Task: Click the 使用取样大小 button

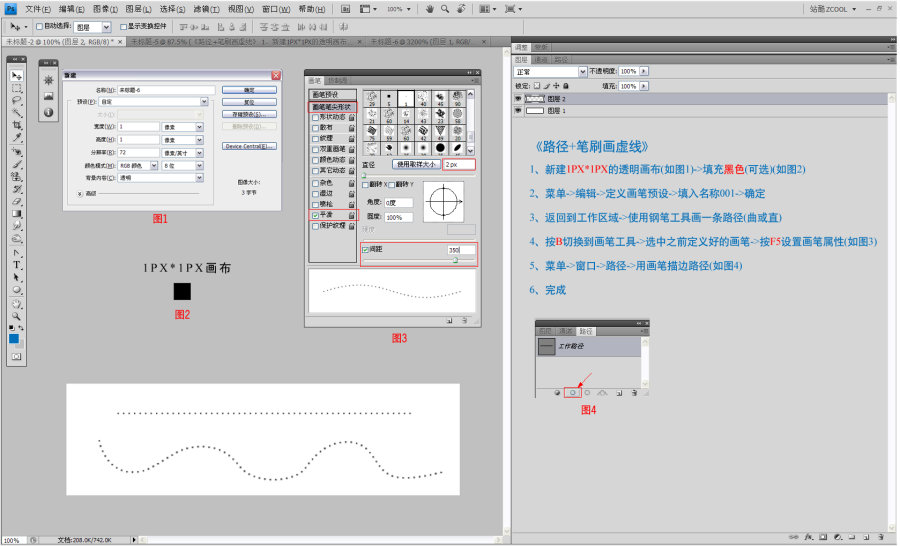Action: [x=415, y=163]
